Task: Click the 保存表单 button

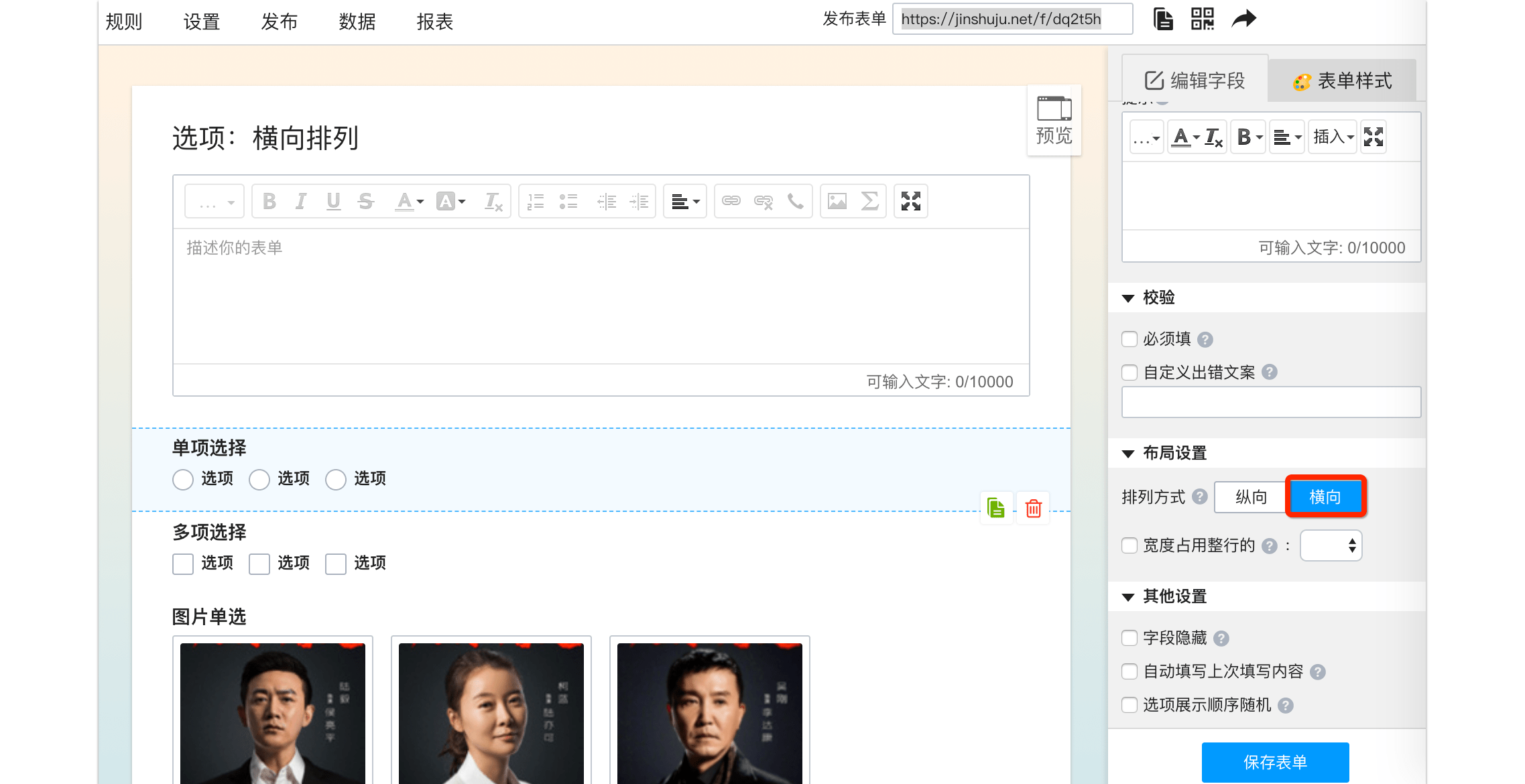Action: click(x=1275, y=762)
